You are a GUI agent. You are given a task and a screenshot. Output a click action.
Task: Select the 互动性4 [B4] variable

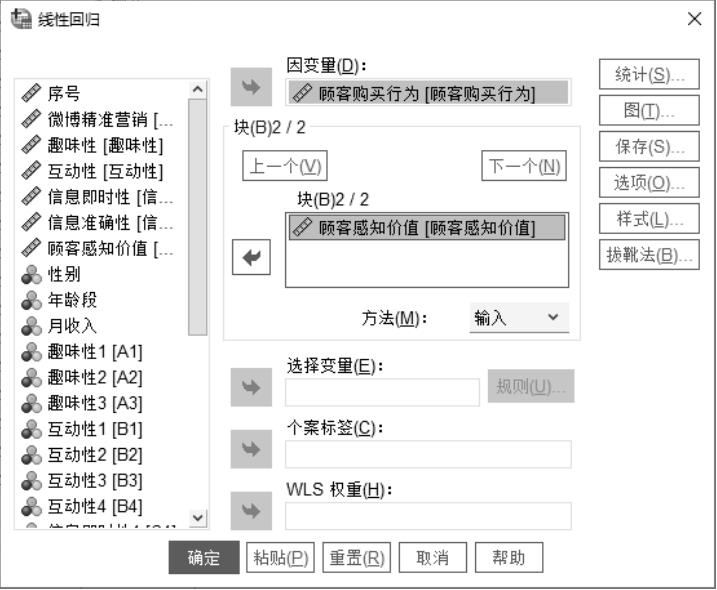point(103,506)
